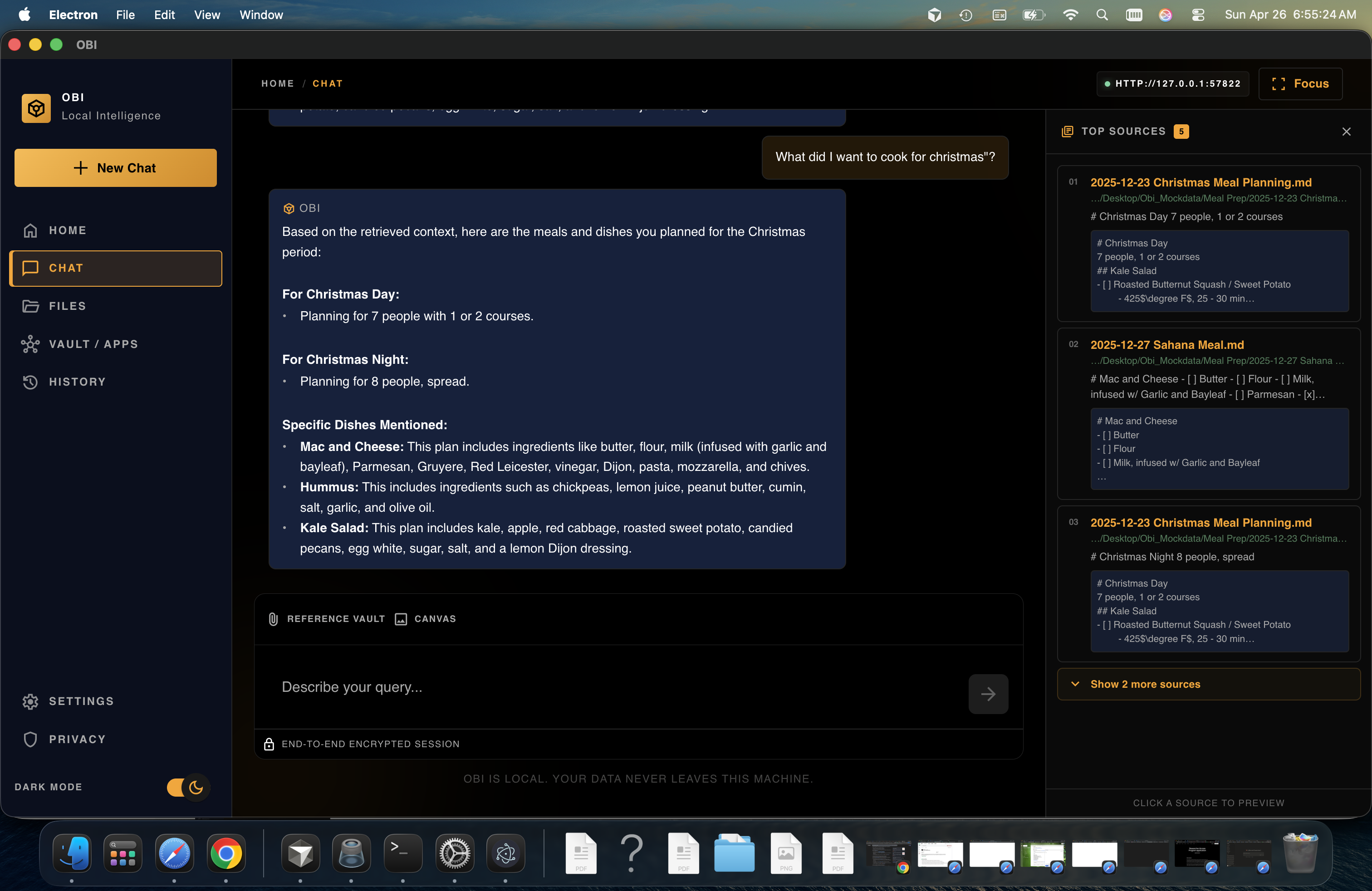Open the Files folder section

[67, 306]
